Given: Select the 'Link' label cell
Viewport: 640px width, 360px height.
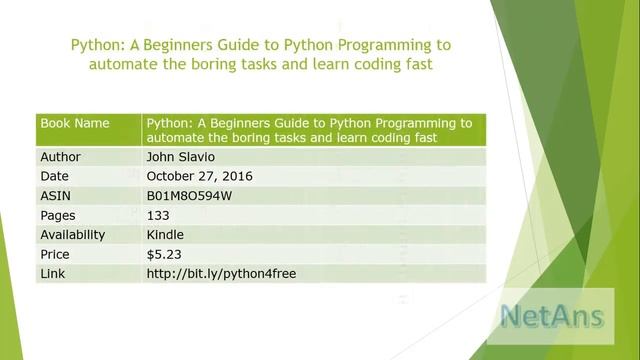Looking at the screenshot, I should [89, 273].
